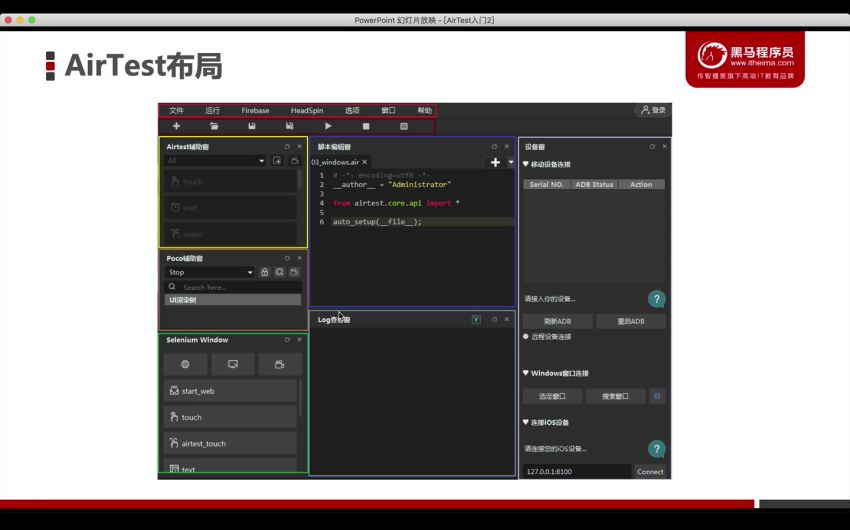Click the ADB Status column header
This screenshot has height=530, width=850.
594,184
